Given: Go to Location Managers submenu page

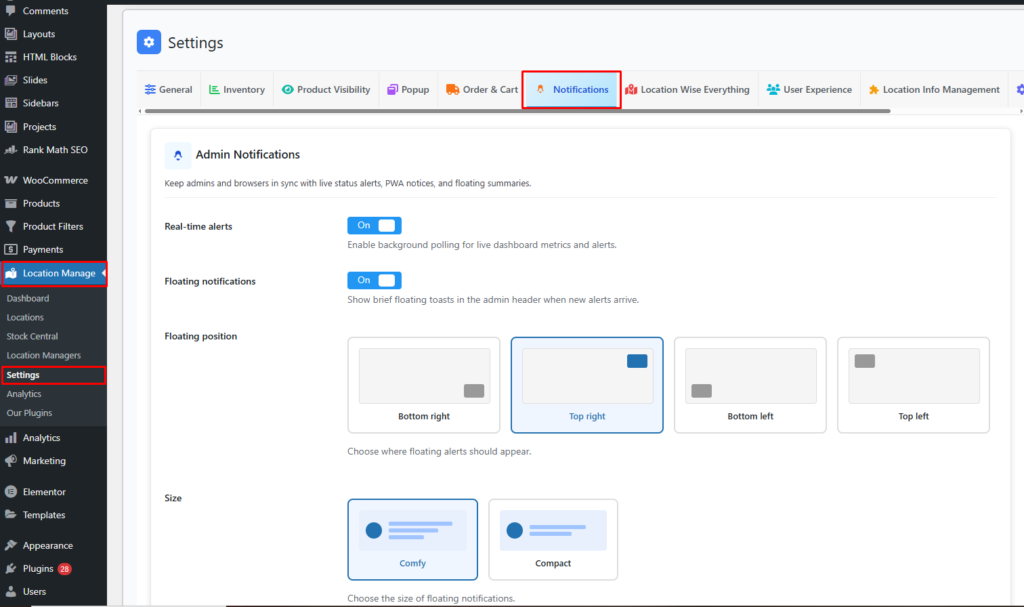Looking at the screenshot, I should click(43, 356).
